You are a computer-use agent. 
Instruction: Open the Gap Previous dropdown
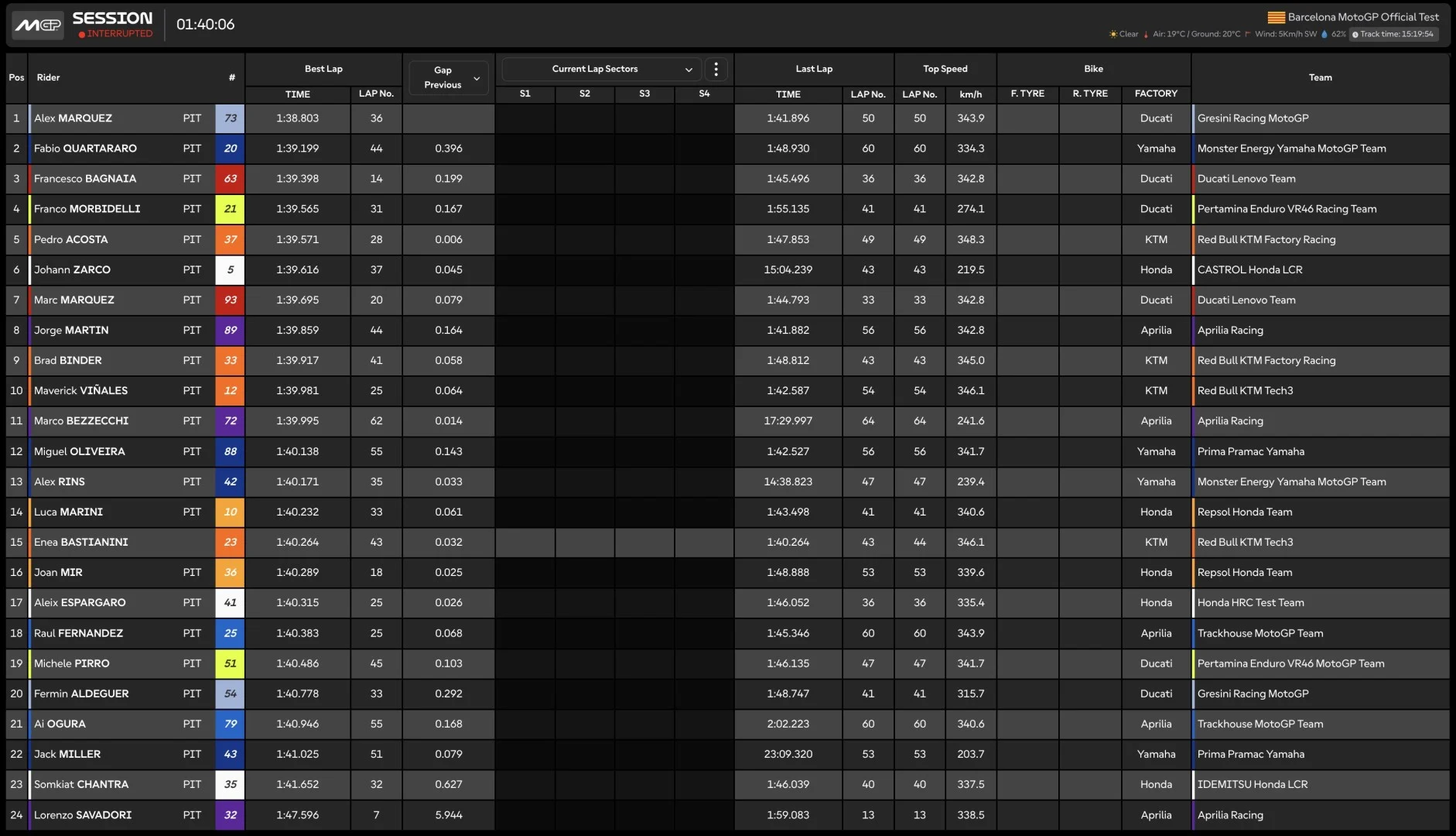pyautogui.click(x=449, y=77)
